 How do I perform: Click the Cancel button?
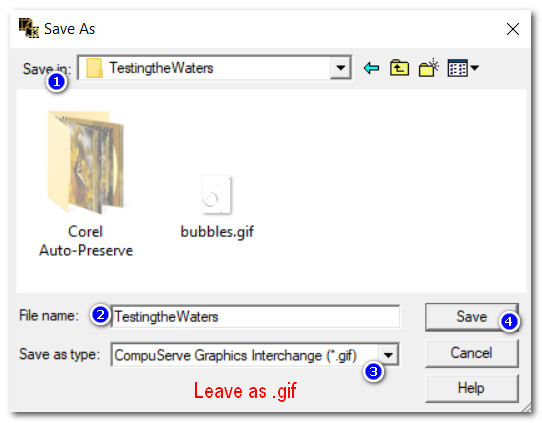click(x=471, y=353)
